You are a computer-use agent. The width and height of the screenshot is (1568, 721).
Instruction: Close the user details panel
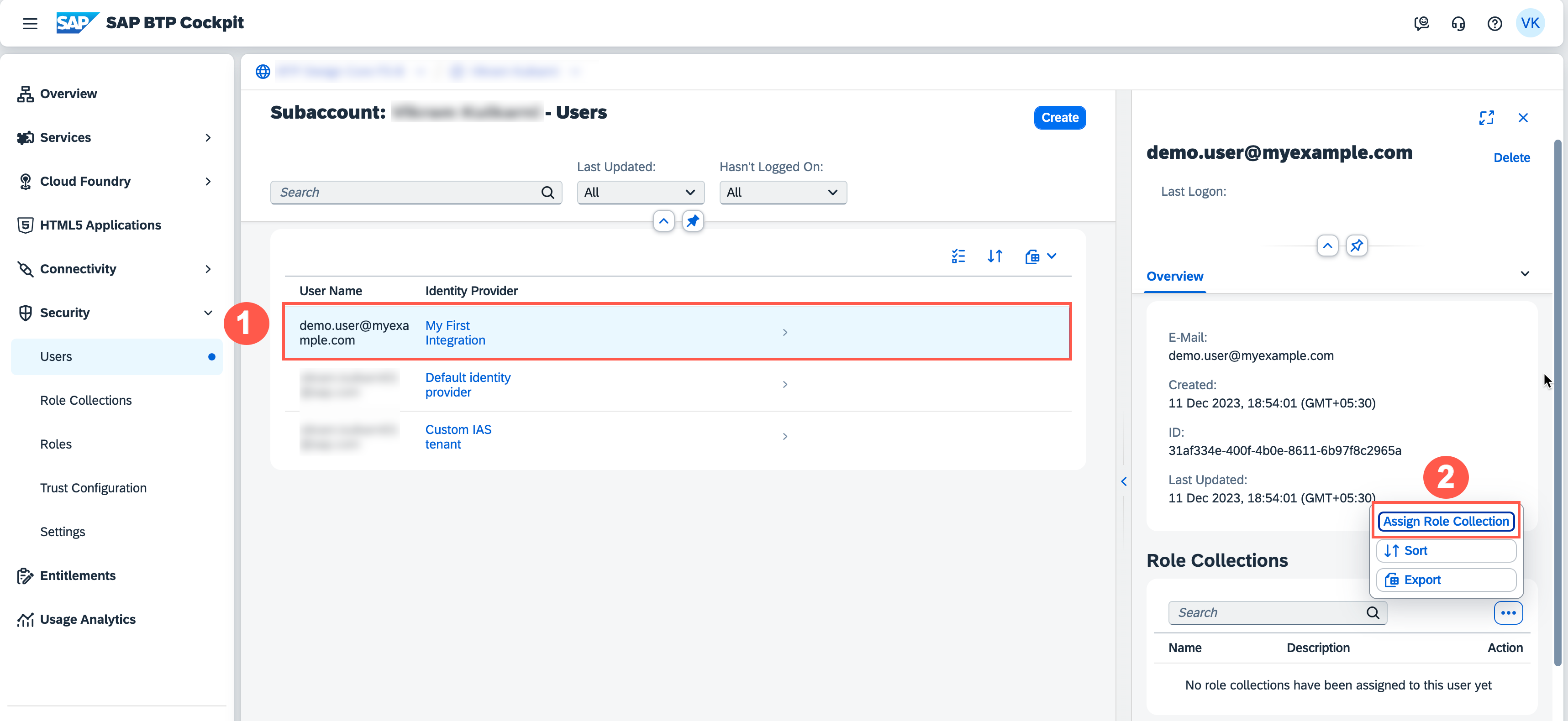[1523, 117]
